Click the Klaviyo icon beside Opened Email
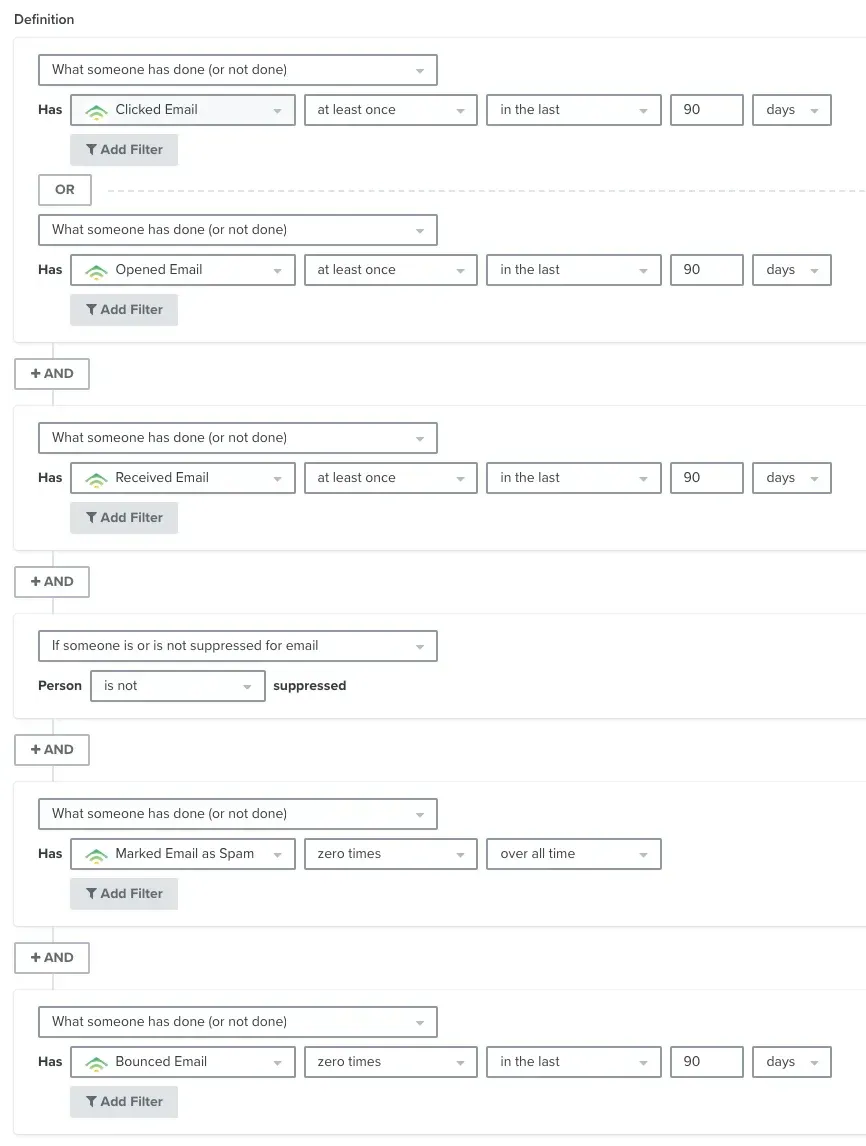 pos(96,270)
